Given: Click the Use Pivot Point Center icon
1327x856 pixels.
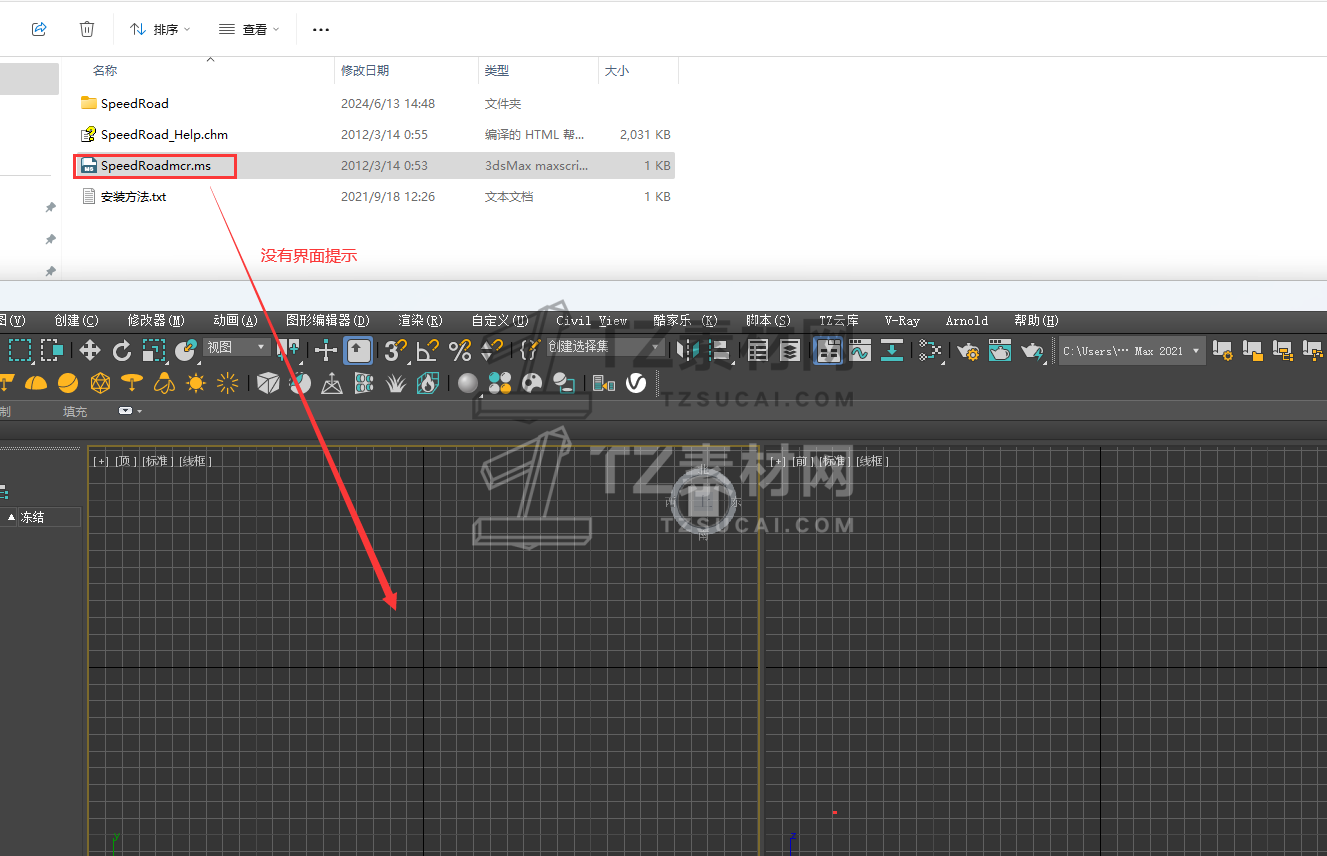Looking at the screenshot, I should click(x=290, y=350).
